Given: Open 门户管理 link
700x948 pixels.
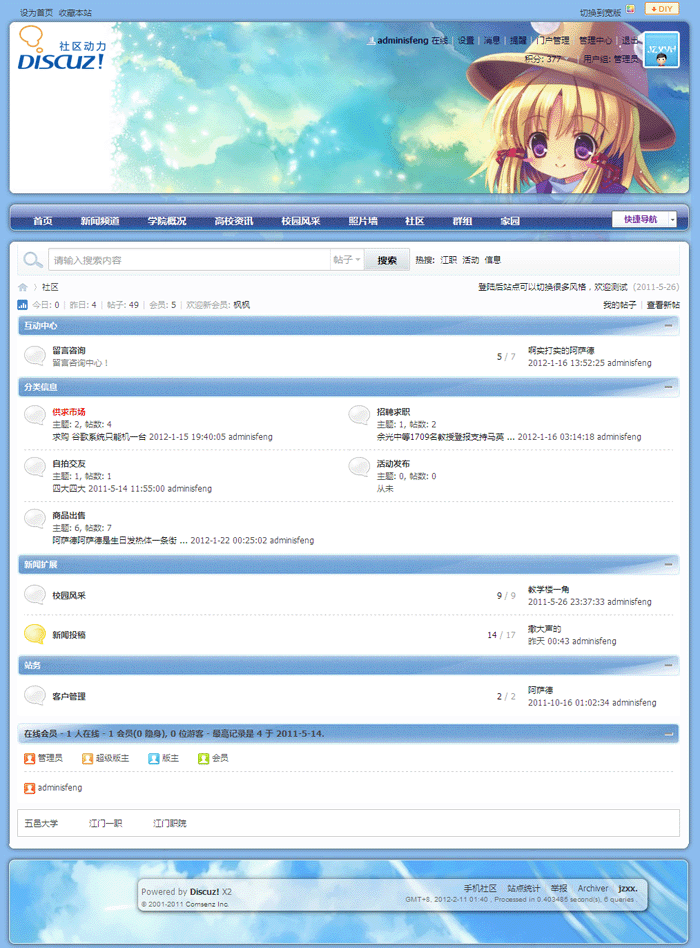Looking at the screenshot, I should click(x=553, y=41).
